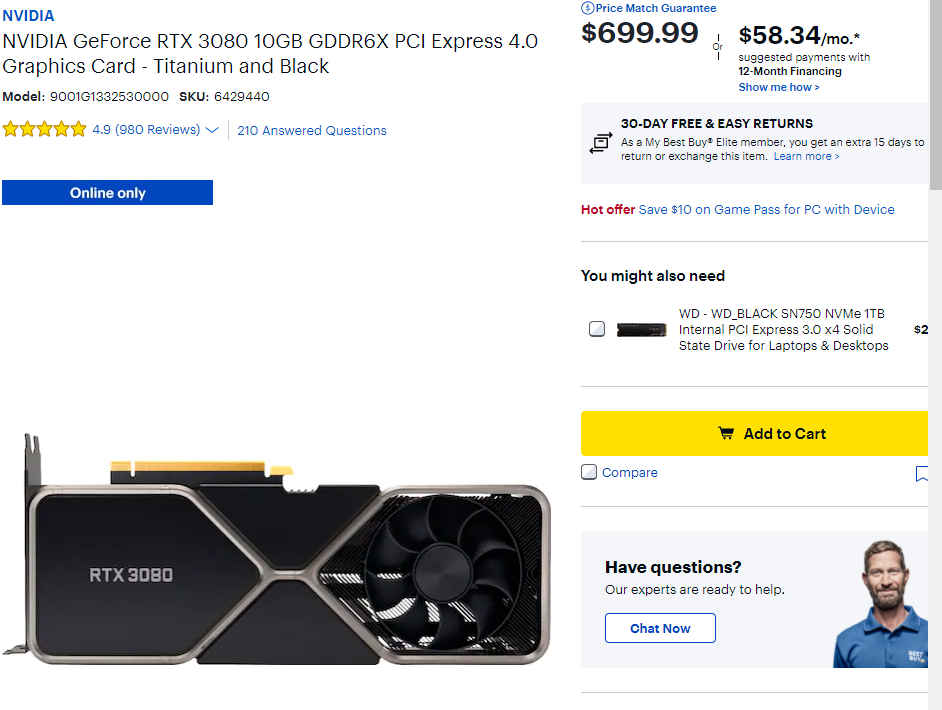This screenshot has width=942, height=710.
Task: Click the save bookmark icon beside Compare
Action: pos(922,474)
